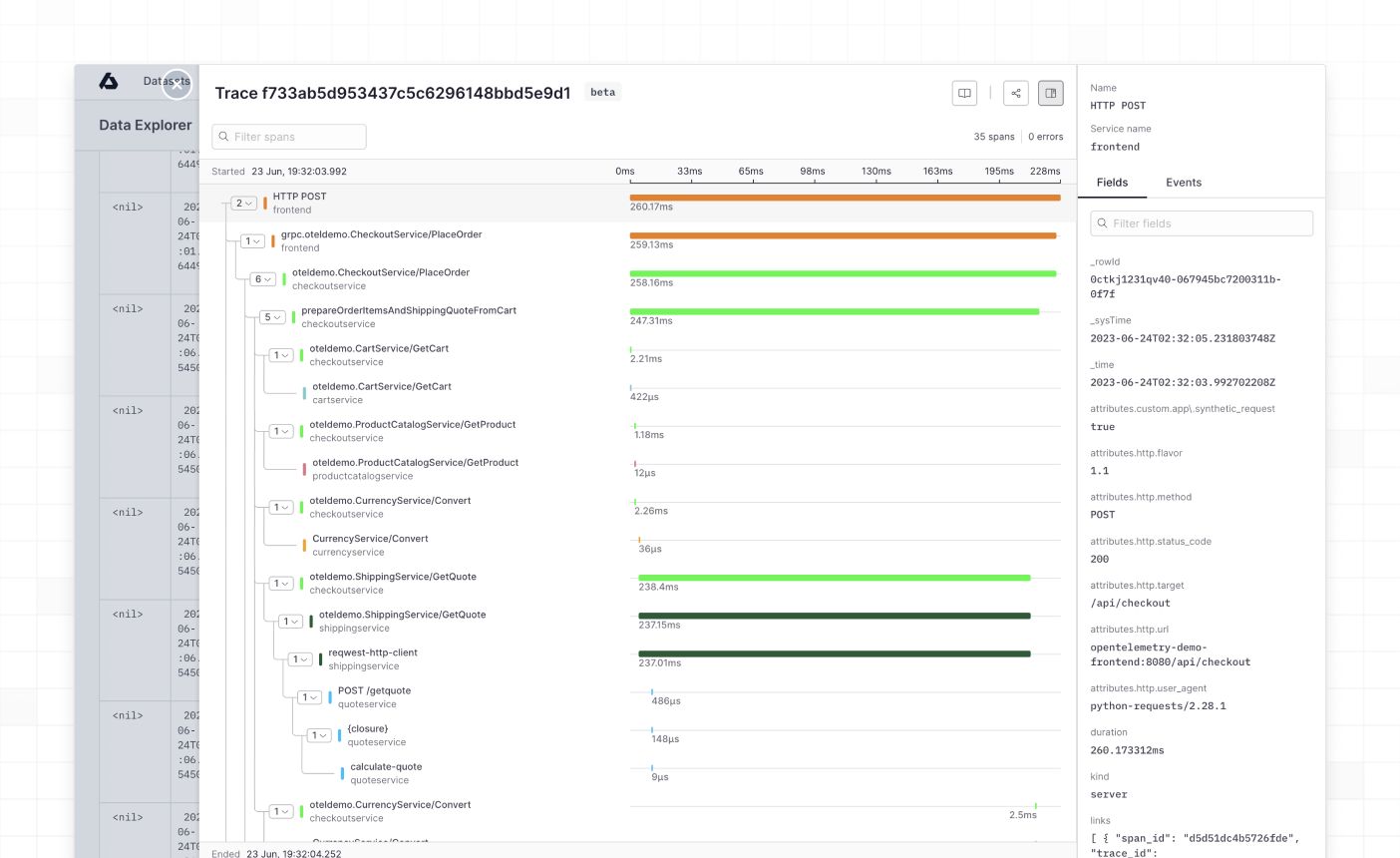Screen dimensions: 1400x858
Task: Click the 228ms timeline axis label
Action: pos(1045,172)
